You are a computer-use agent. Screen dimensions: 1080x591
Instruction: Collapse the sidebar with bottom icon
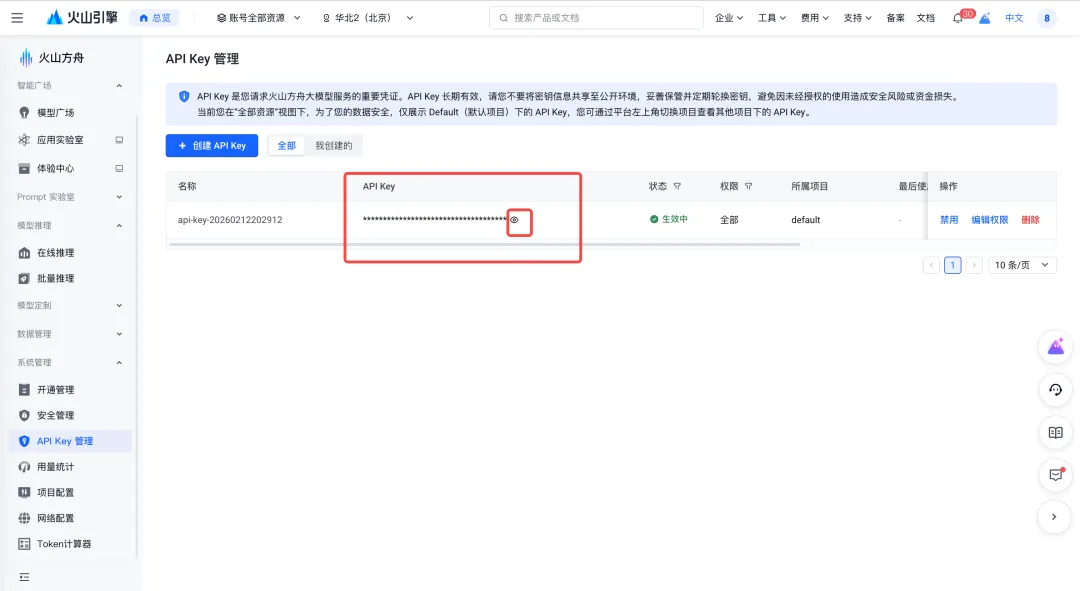24,577
